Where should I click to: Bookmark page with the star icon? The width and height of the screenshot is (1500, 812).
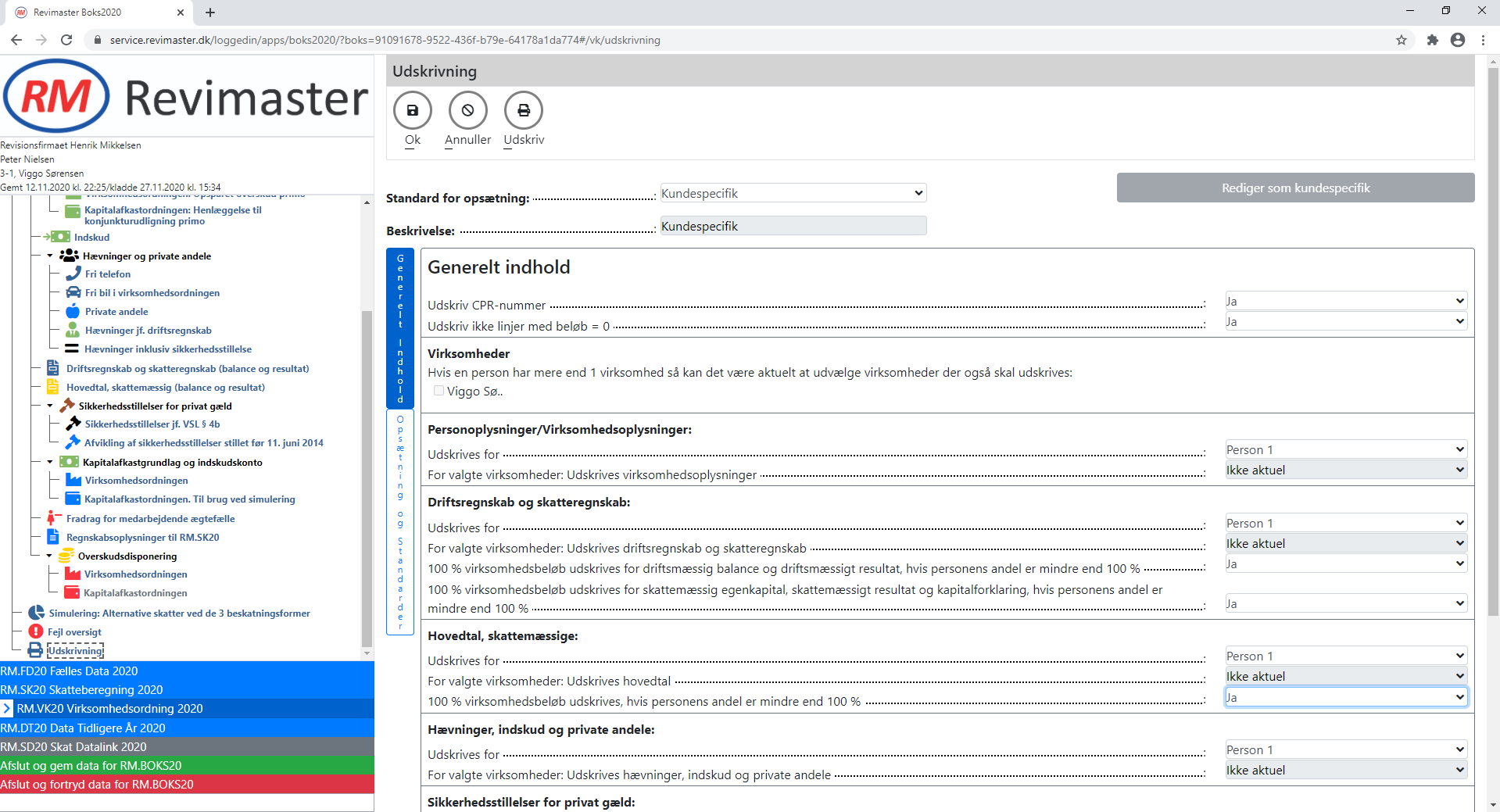coord(1402,40)
